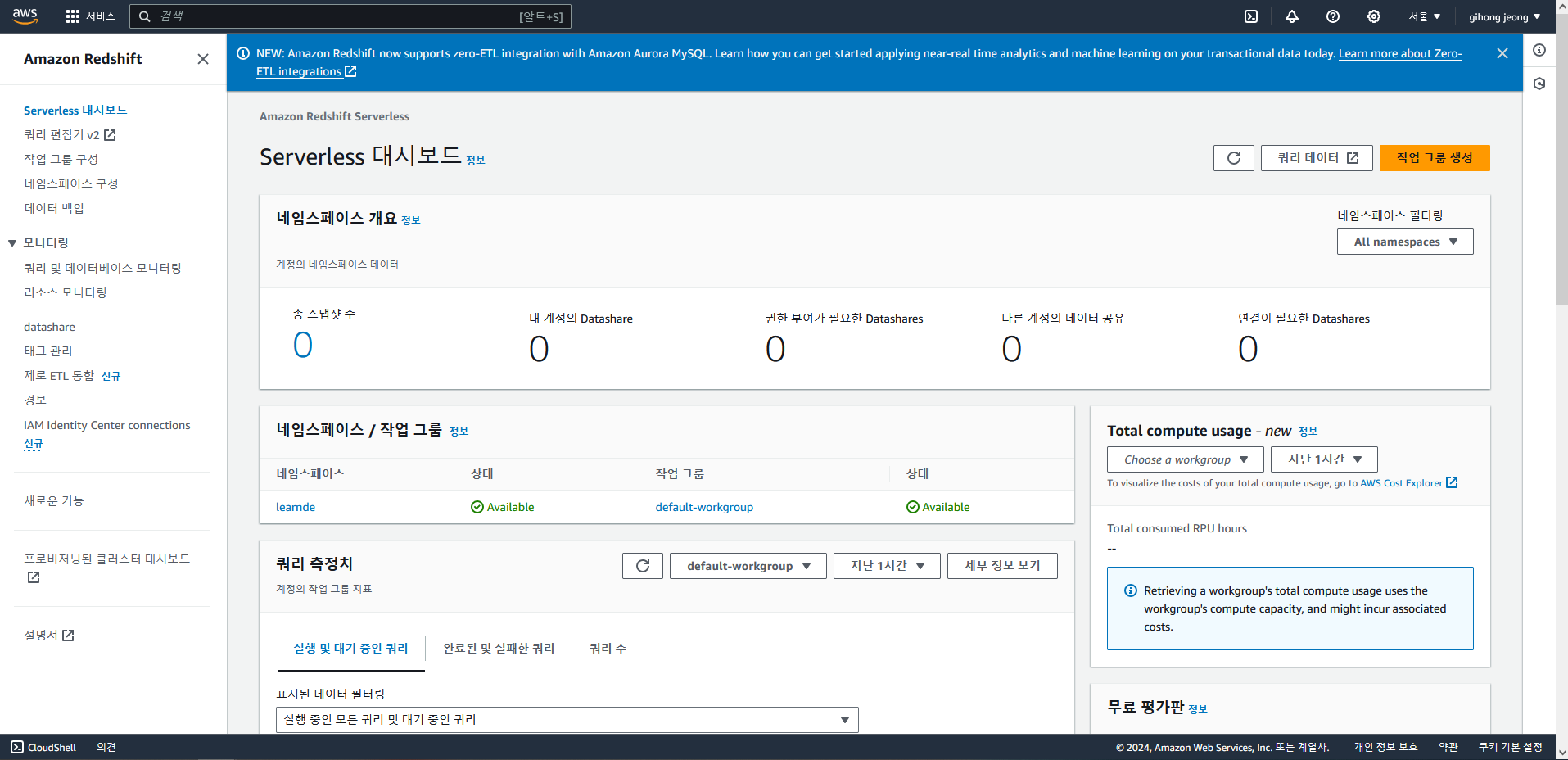Click the 검색 search field
This screenshot has width=1568, height=760.
pos(350,16)
